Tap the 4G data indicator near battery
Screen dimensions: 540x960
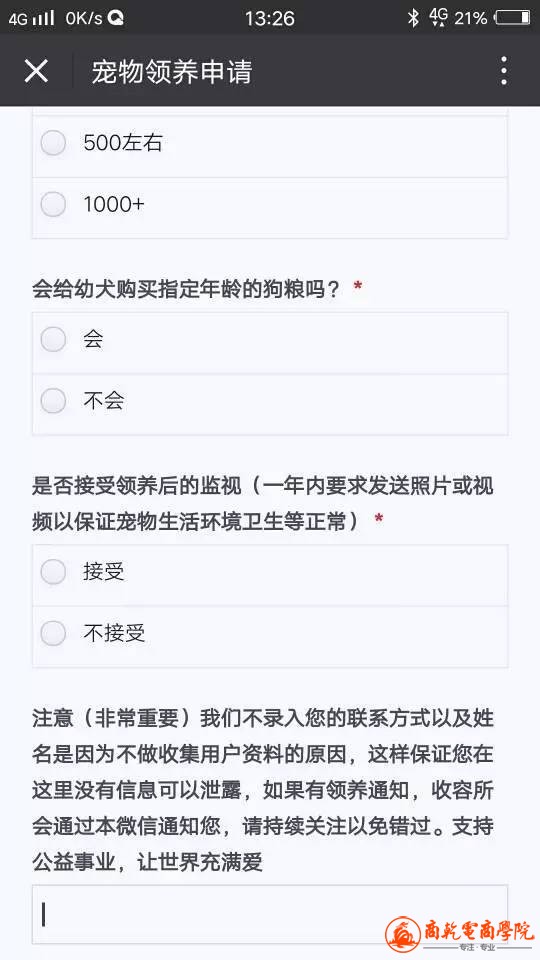(x=438, y=17)
